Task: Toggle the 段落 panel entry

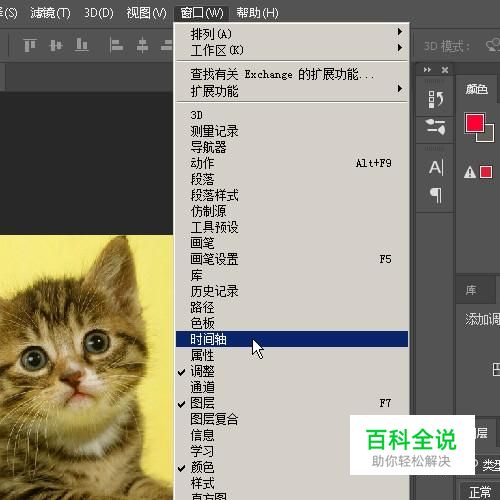Action: tap(292, 179)
